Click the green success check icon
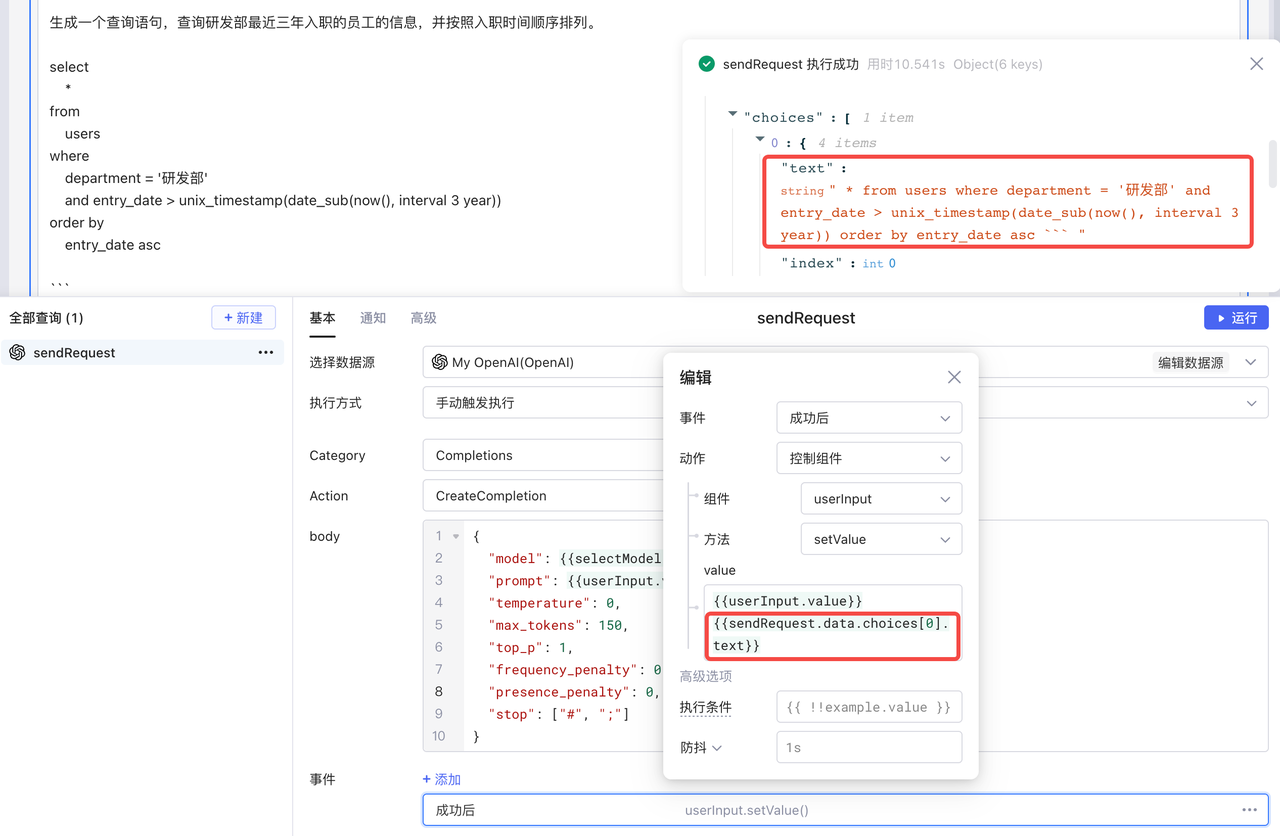Viewport: 1280px width, 836px height. [707, 64]
